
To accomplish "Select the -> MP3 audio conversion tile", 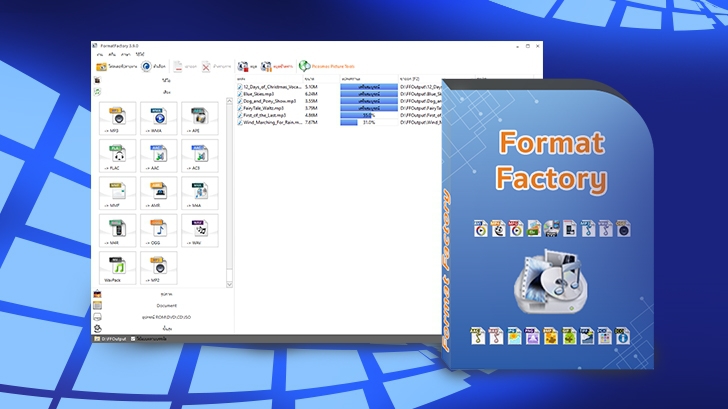I will tap(117, 118).
